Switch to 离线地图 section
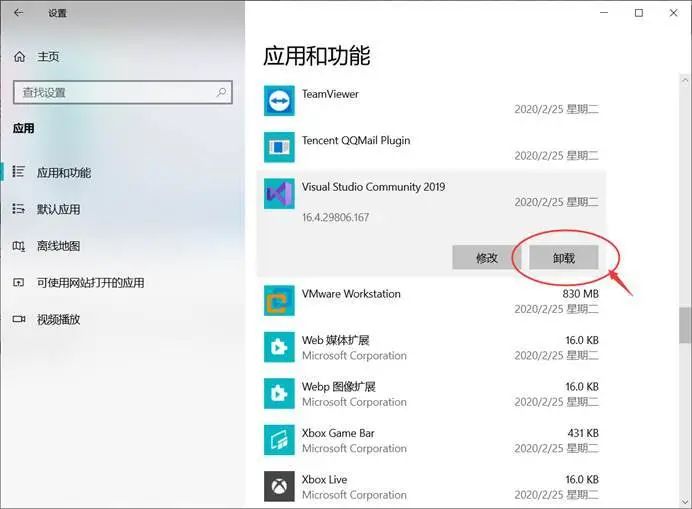The height and width of the screenshot is (509, 692). pyautogui.click(x=58, y=246)
